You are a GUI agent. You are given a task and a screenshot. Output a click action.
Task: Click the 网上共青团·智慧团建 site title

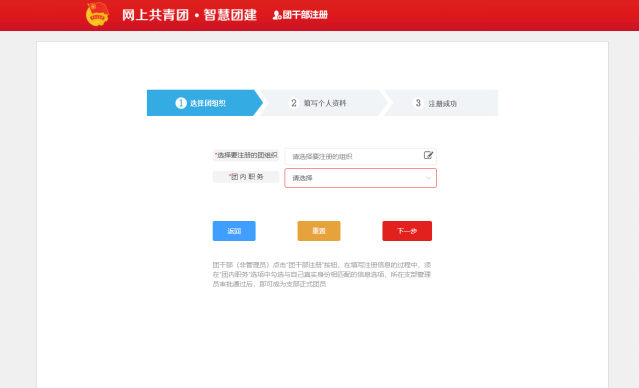[189, 15]
